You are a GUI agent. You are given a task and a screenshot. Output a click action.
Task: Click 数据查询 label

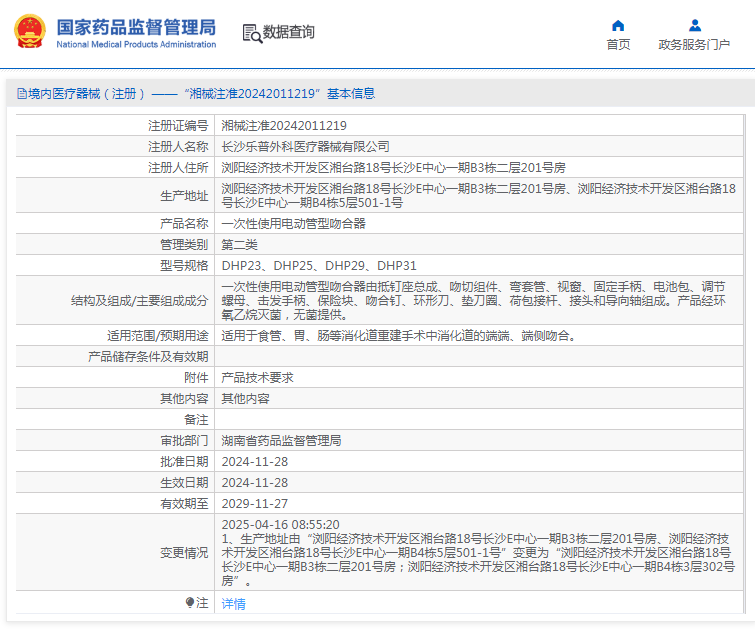(288, 32)
